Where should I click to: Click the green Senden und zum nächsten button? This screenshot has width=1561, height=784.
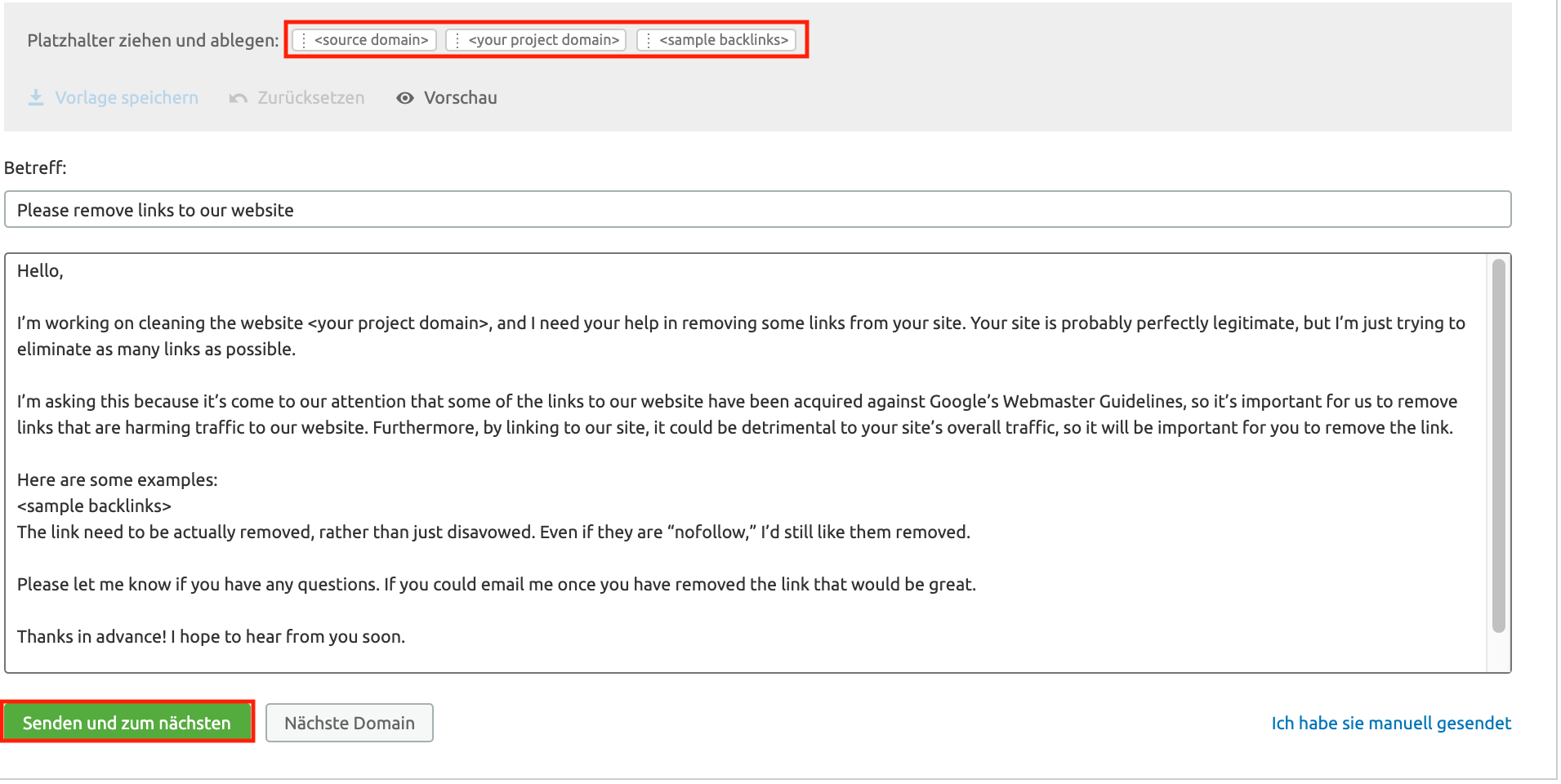click(x=127, y=722)
